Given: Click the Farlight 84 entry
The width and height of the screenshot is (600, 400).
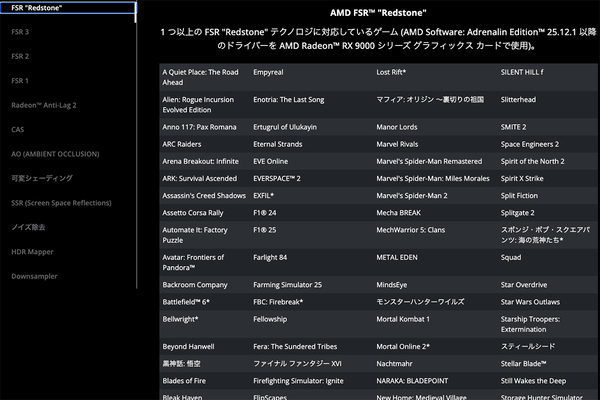Looking at the screenshot, I should click(x=270, y=258).
